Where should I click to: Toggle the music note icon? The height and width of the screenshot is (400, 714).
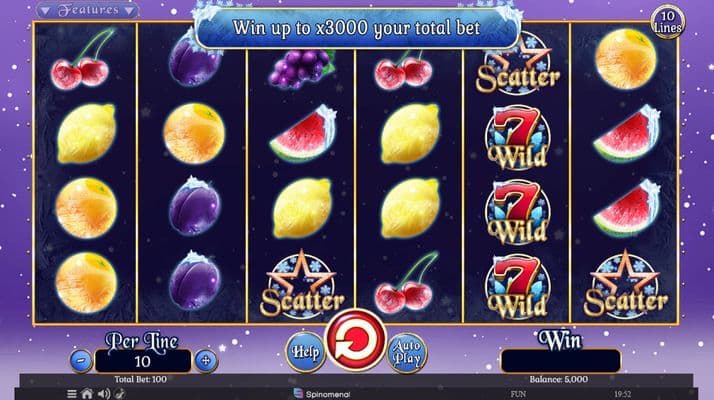point(120,394)
